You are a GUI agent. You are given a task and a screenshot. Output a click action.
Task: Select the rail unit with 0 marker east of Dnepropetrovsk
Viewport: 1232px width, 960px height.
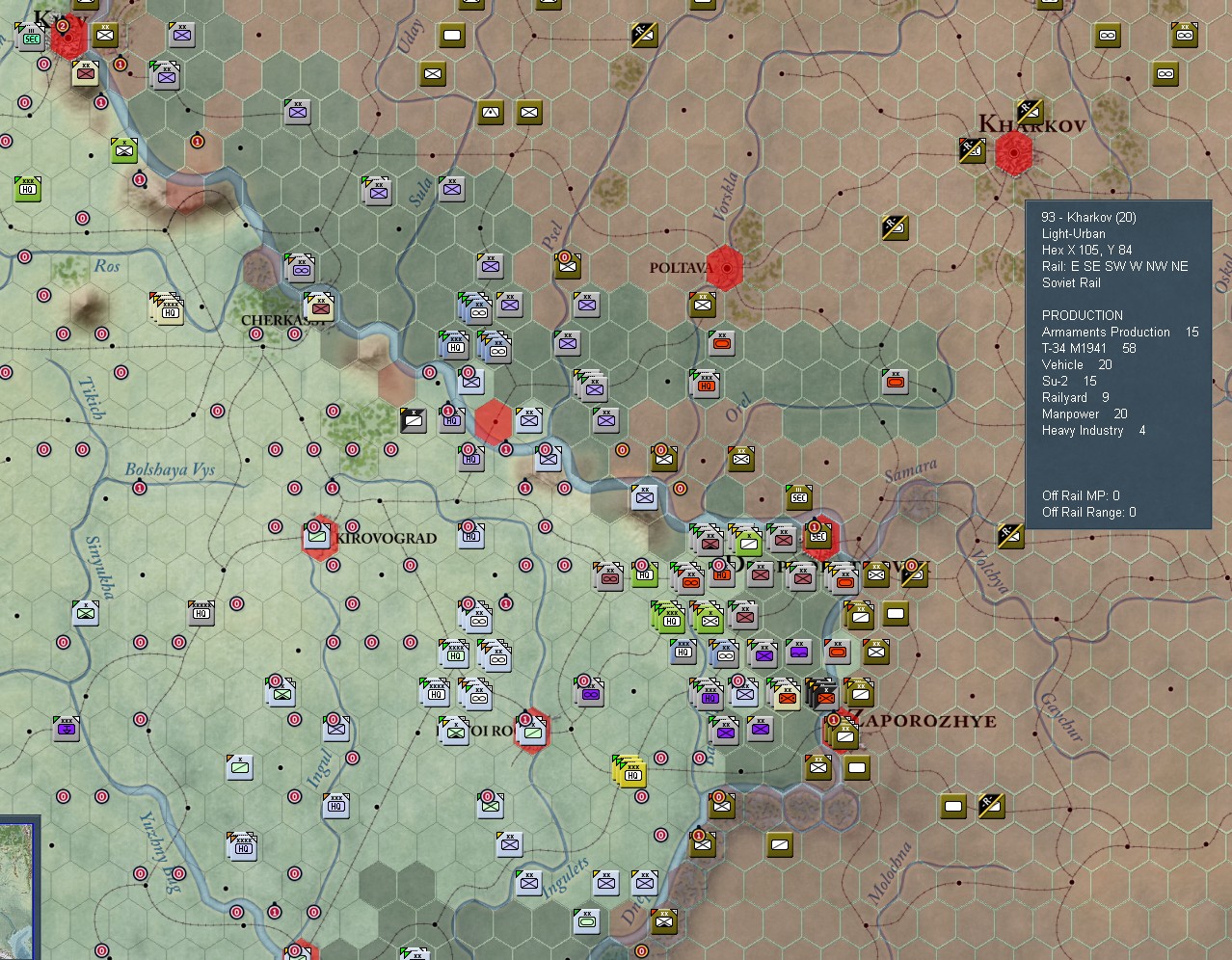point(914,574)
